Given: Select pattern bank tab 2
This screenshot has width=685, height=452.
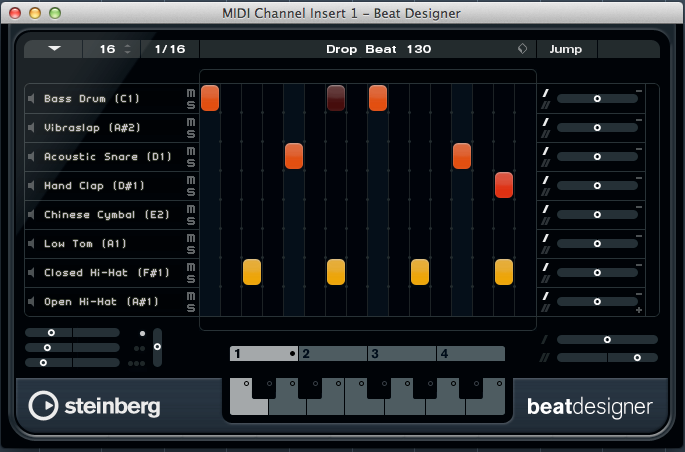Looking at the screenshot, I should click(x=333, y=353).
